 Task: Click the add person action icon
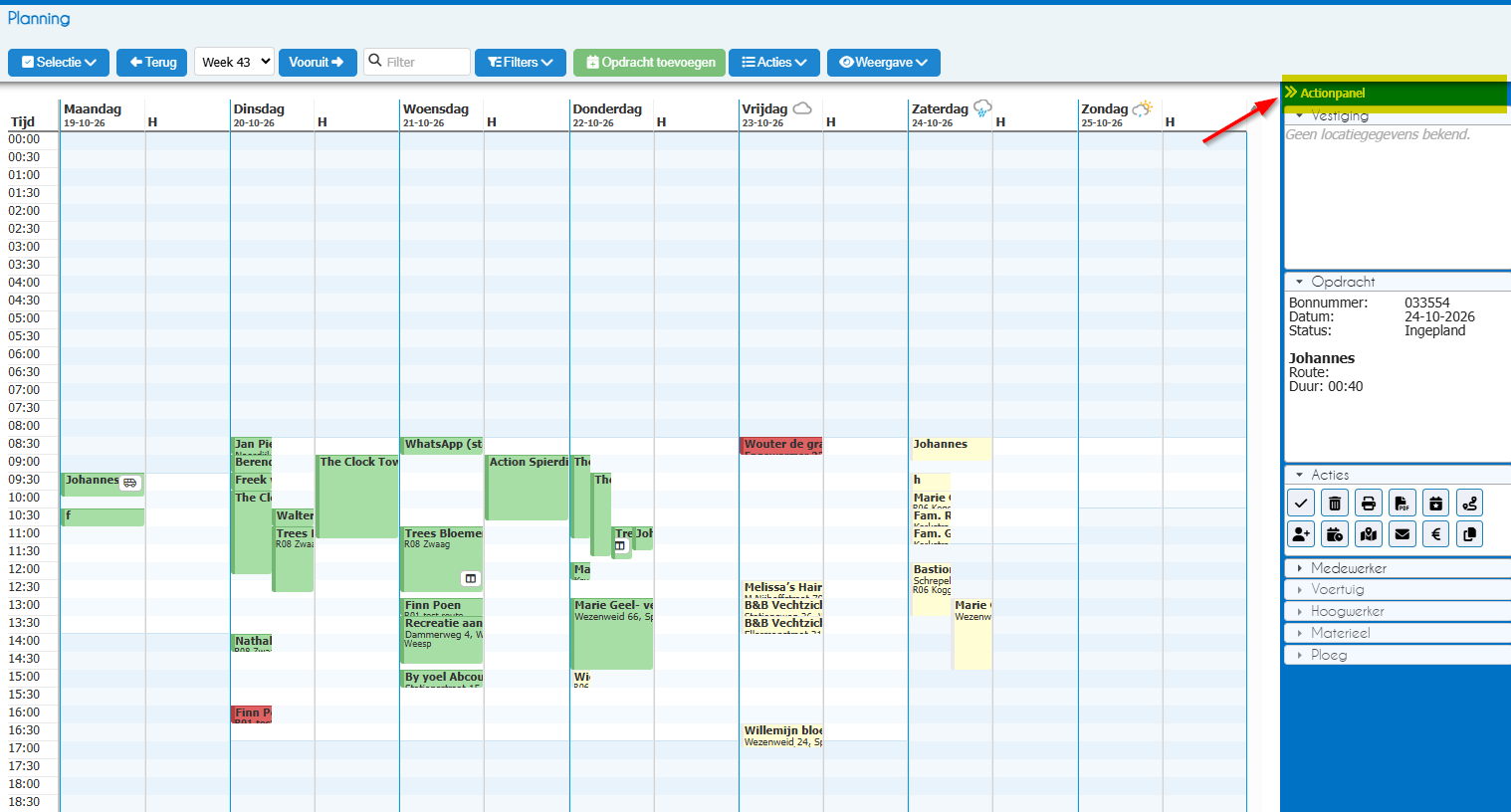click(1301, 534)
